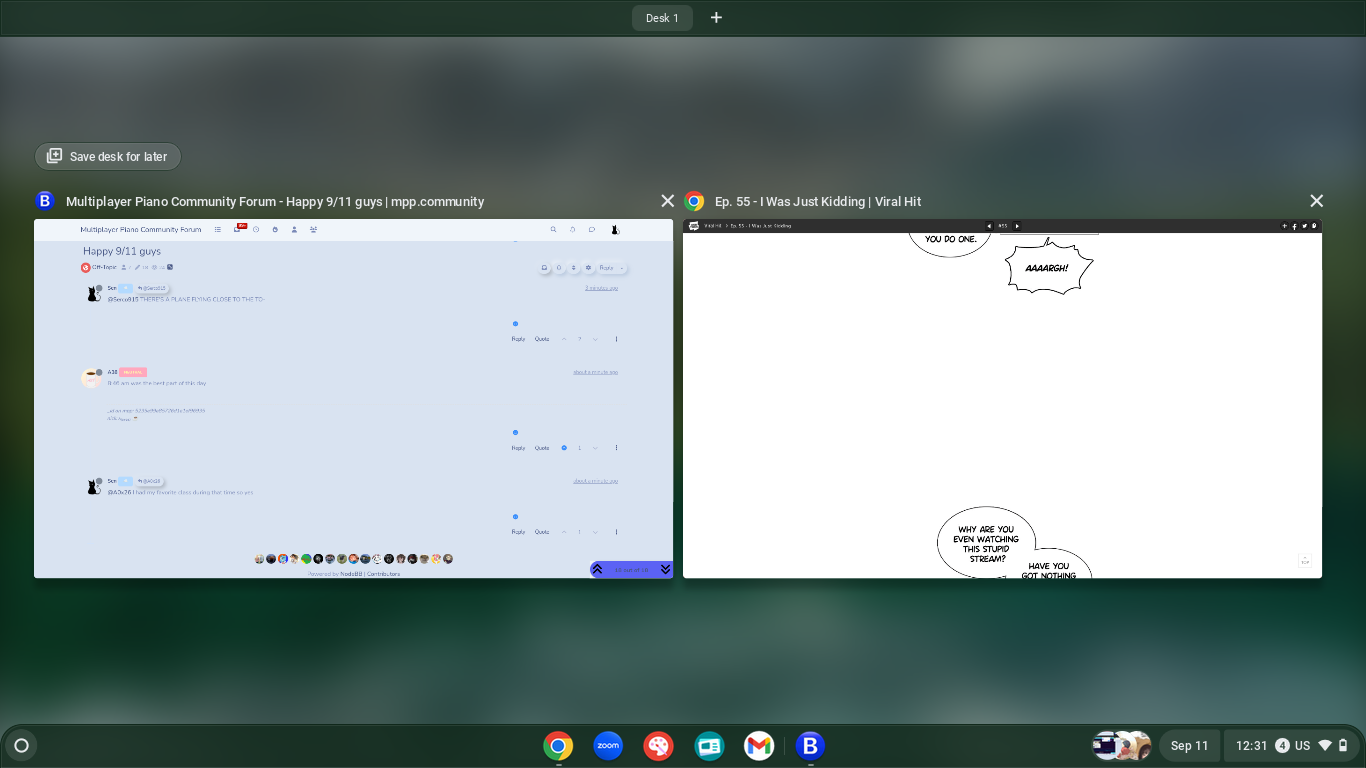Open the US keyboard input selector
The height and width of the screenshot is (768, 1366).
tap(1302, 746)
